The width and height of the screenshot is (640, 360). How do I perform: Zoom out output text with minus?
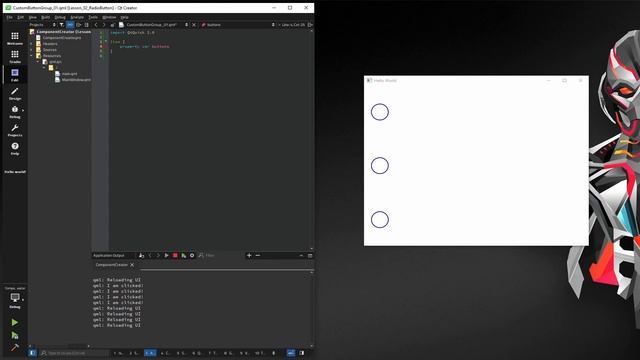258,256
